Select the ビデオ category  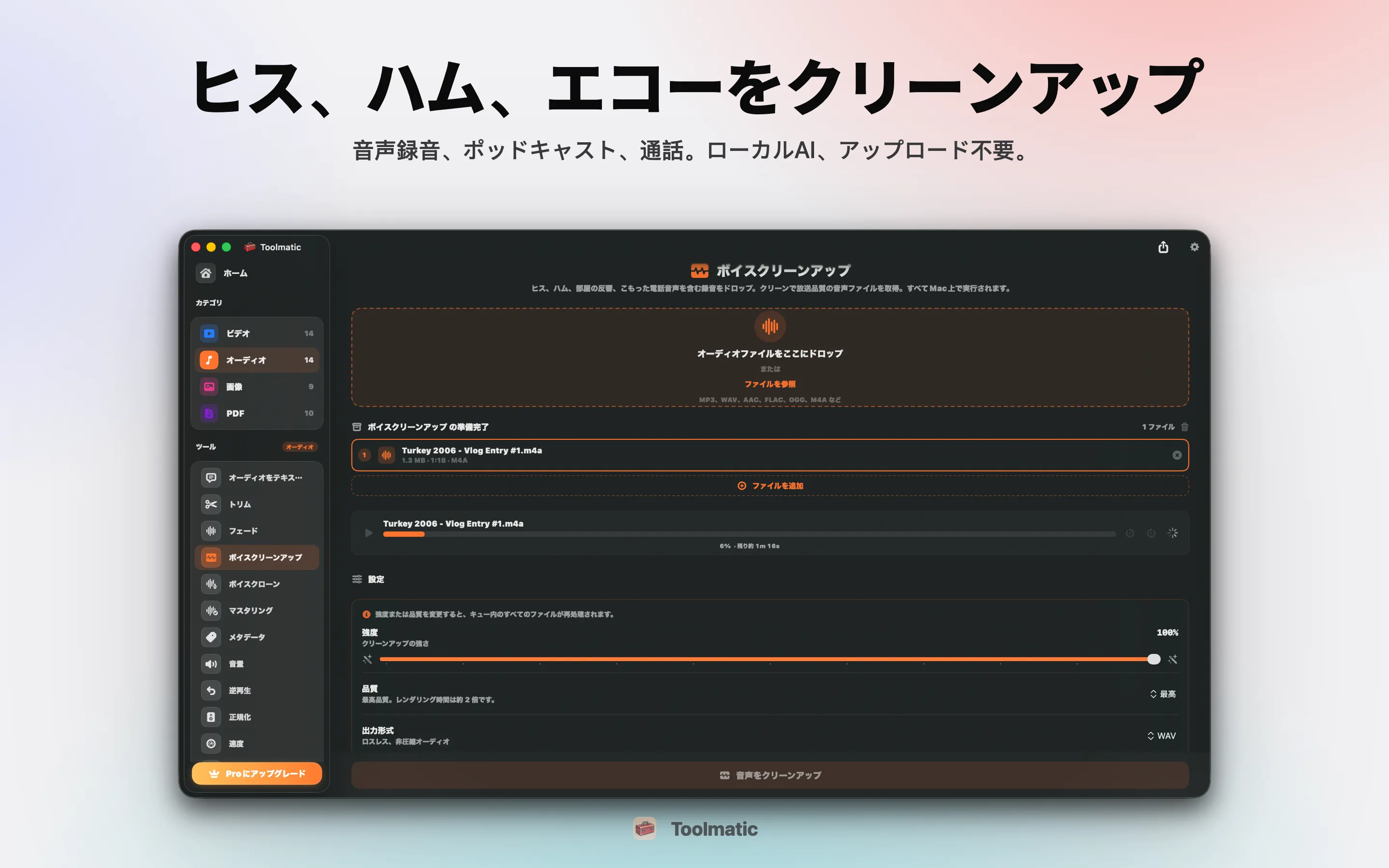257,334
